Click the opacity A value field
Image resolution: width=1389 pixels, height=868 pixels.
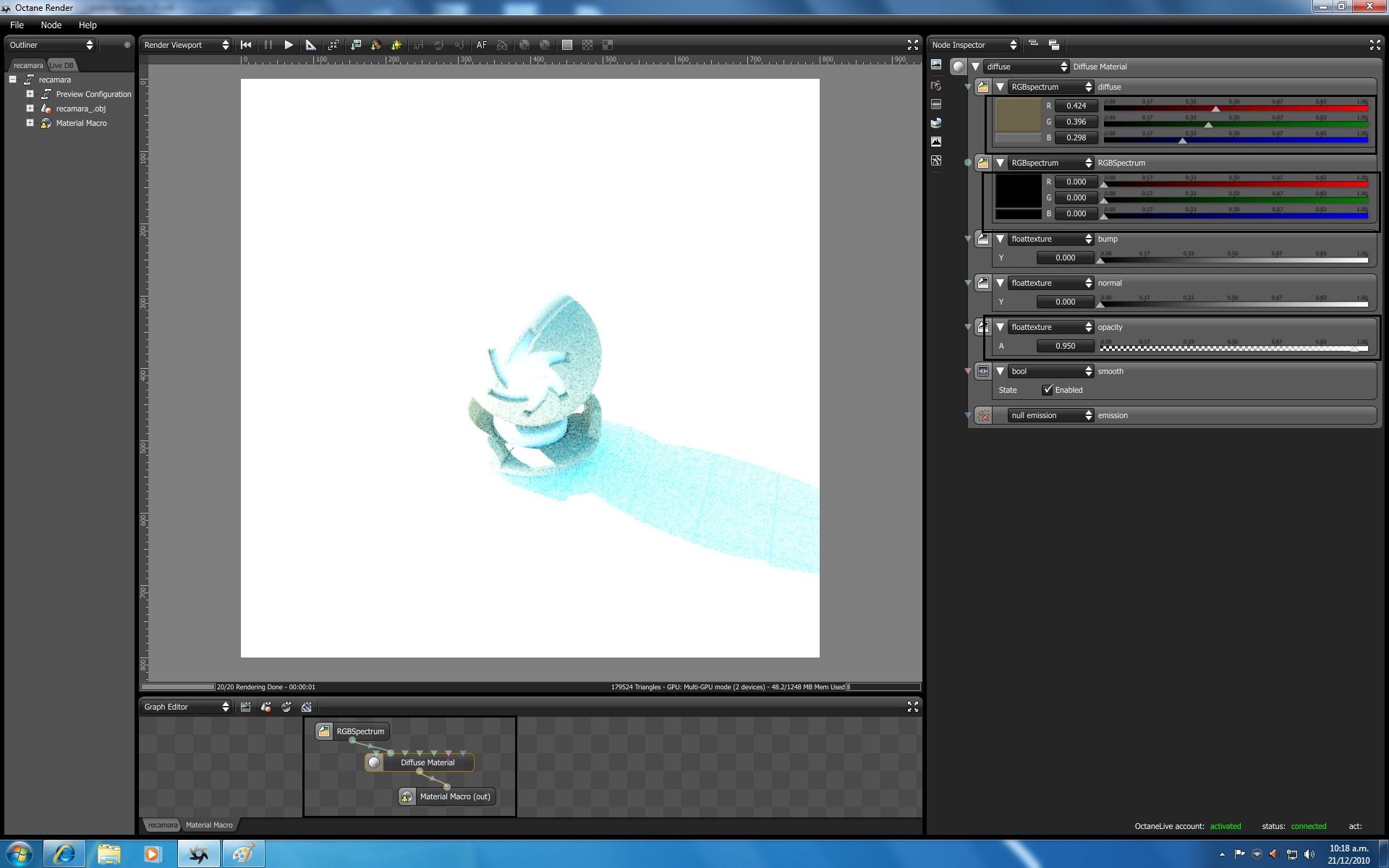click(x=1065, y=346)
